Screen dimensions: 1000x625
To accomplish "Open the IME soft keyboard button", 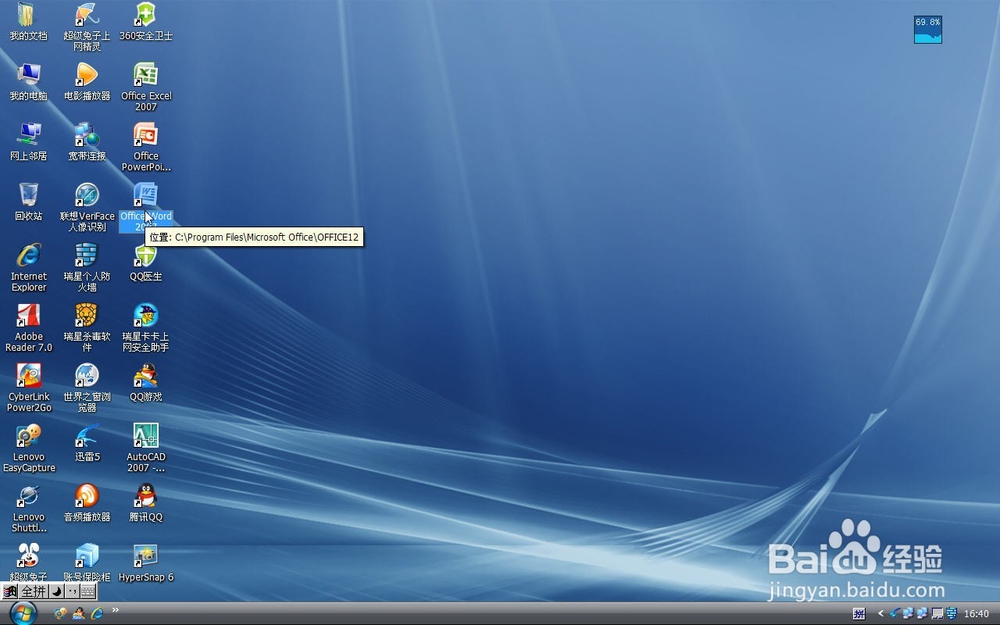I will coord(88,591).
